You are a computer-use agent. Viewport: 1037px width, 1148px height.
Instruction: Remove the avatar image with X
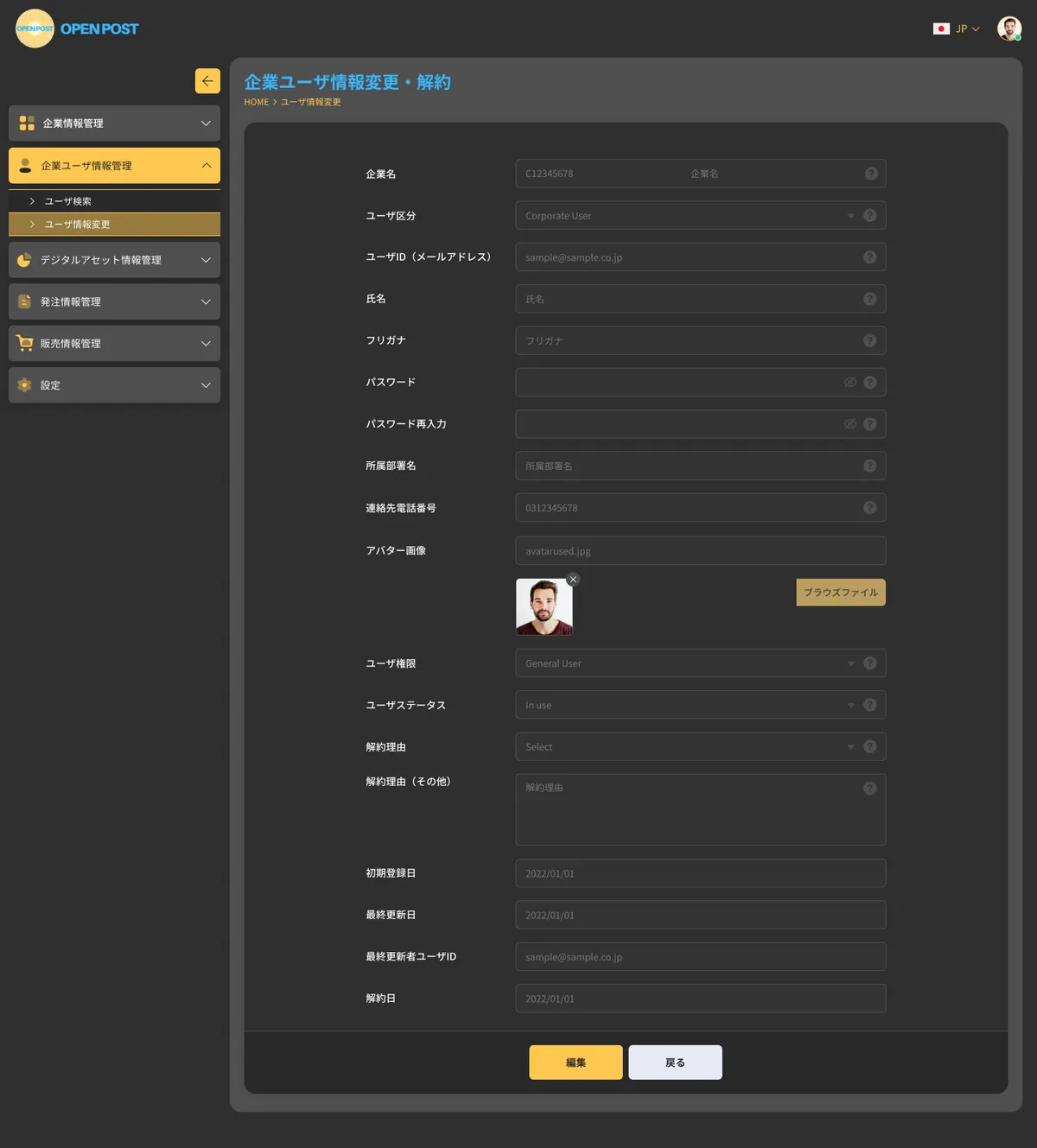click(573, 580)
